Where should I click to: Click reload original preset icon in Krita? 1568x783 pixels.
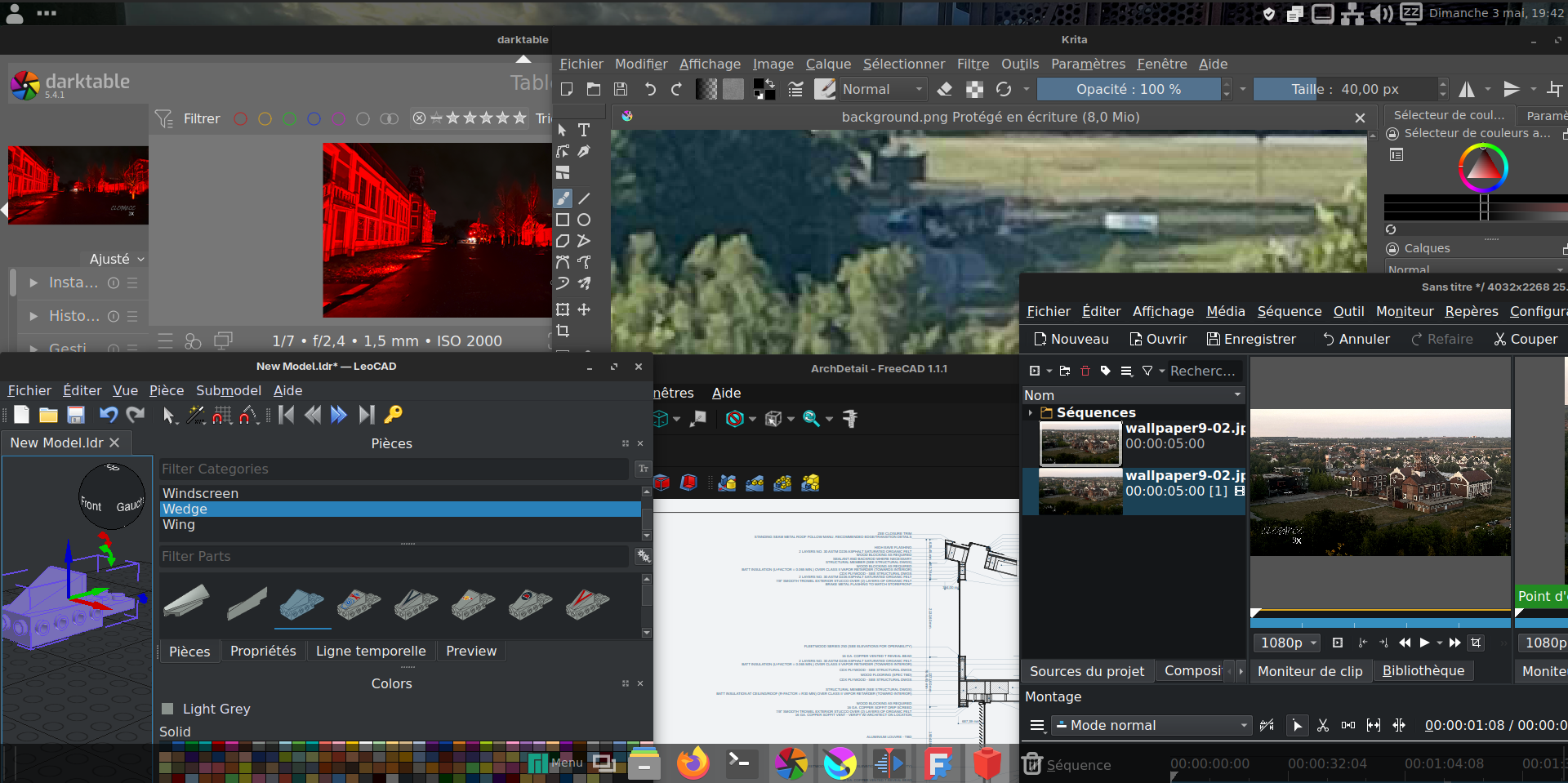[x=1004, y=89]
